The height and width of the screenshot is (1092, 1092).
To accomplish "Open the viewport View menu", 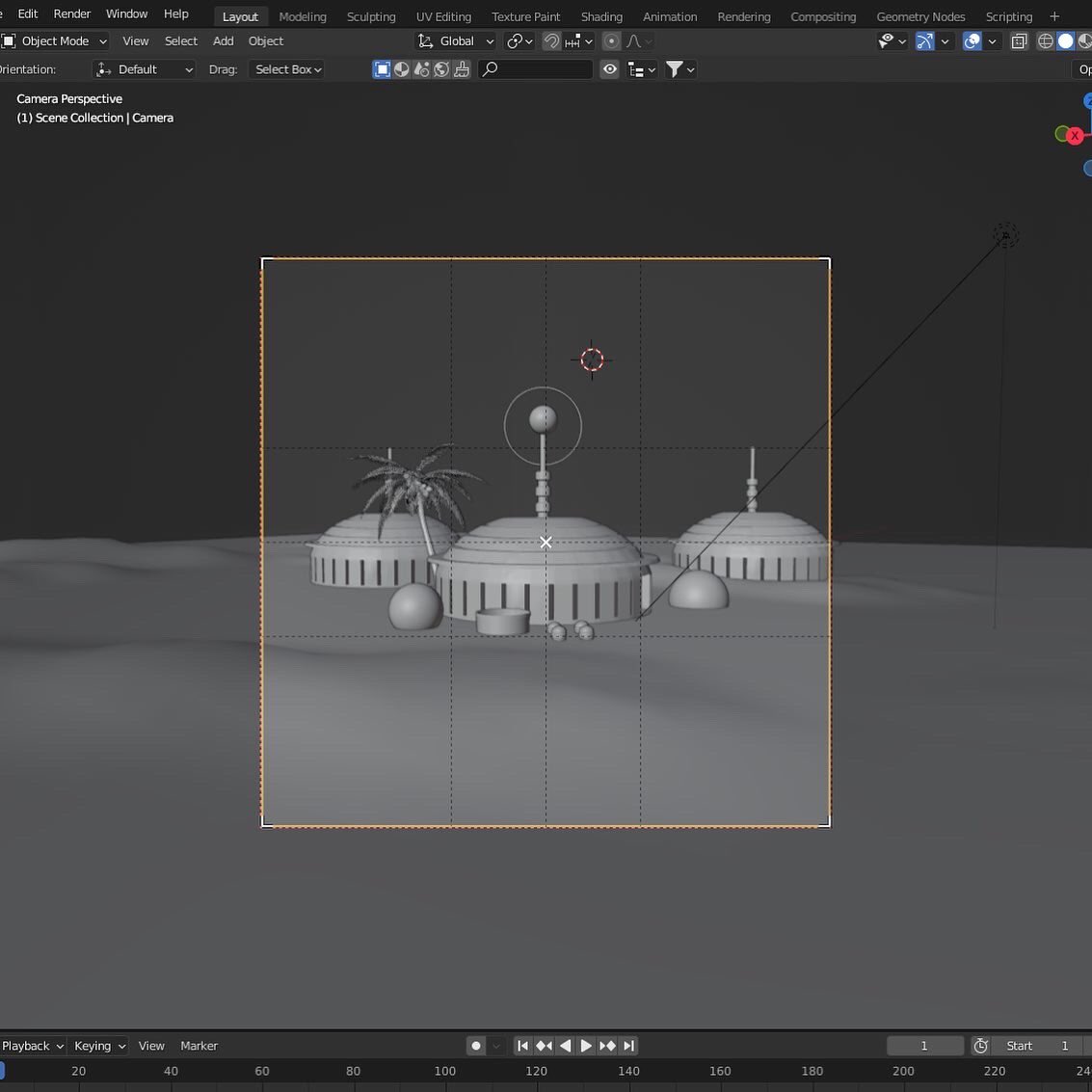I will (135, 41).
